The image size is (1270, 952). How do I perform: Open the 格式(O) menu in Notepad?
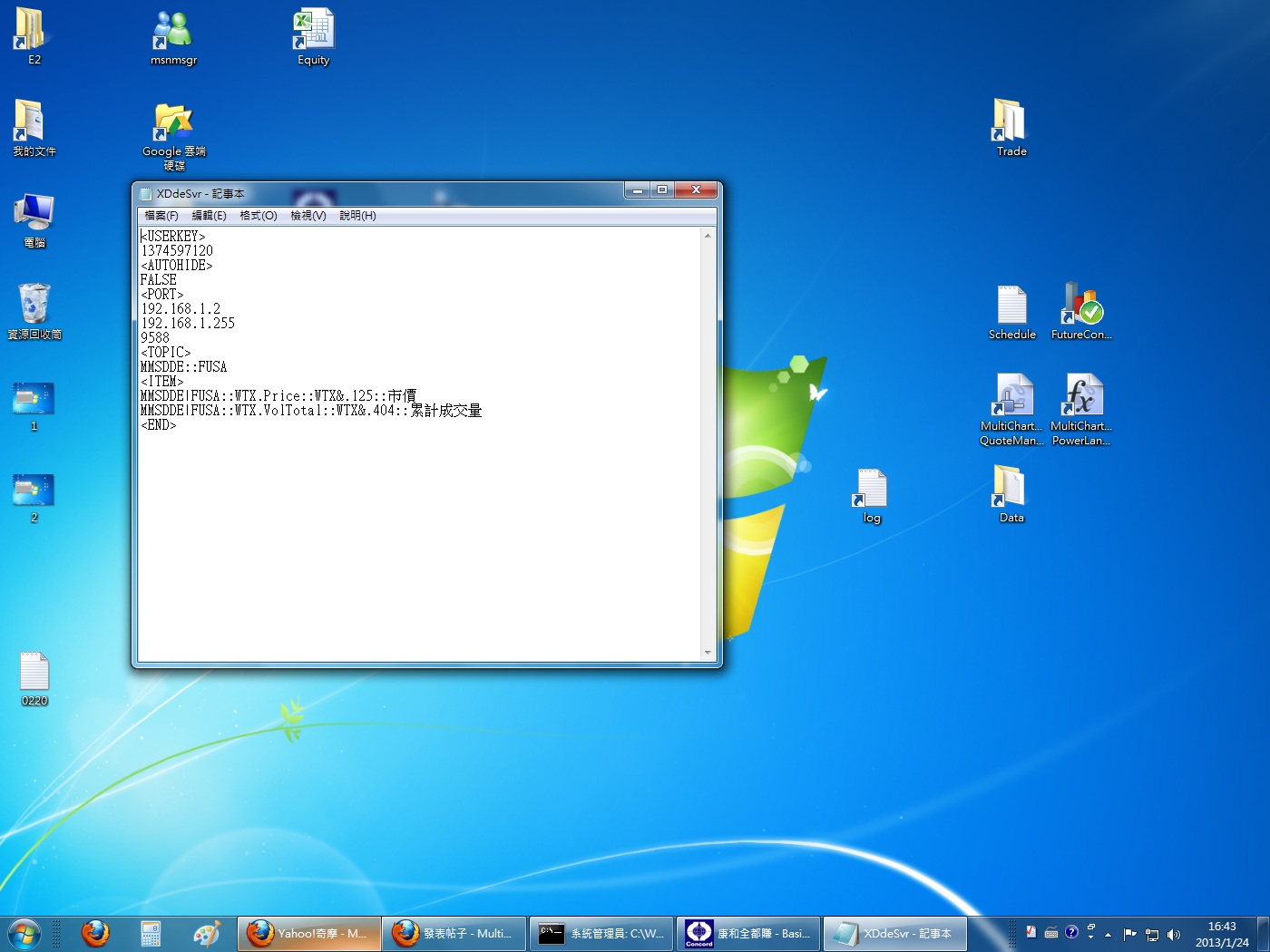click(x=259, y=216)
